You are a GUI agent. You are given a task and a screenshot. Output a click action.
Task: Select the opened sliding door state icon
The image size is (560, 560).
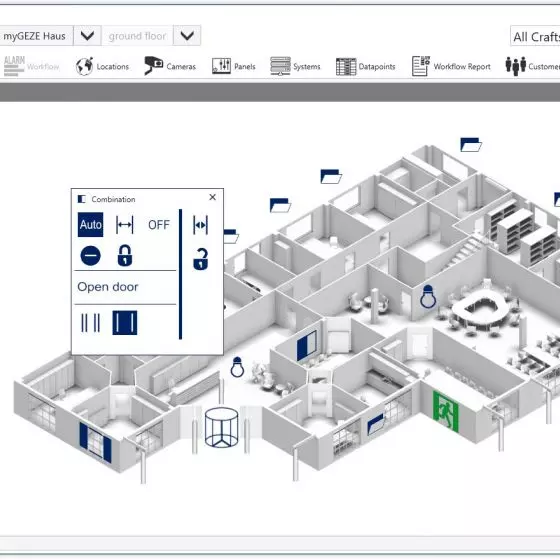[90, 323]
